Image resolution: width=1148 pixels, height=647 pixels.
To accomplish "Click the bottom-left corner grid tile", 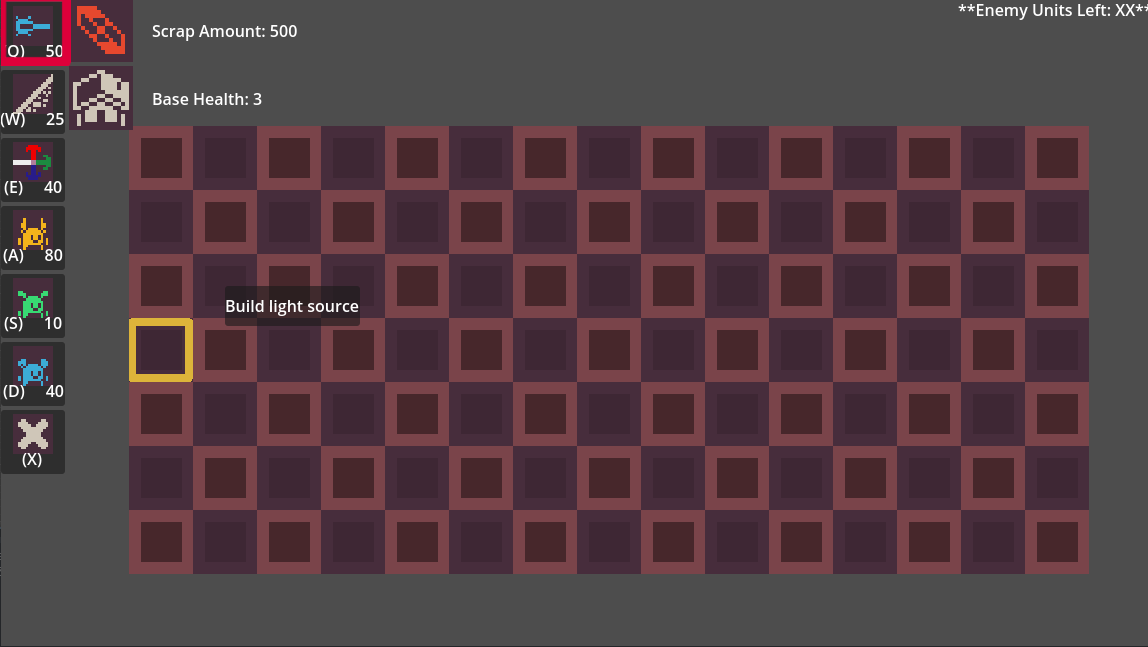I will point(161,542).
